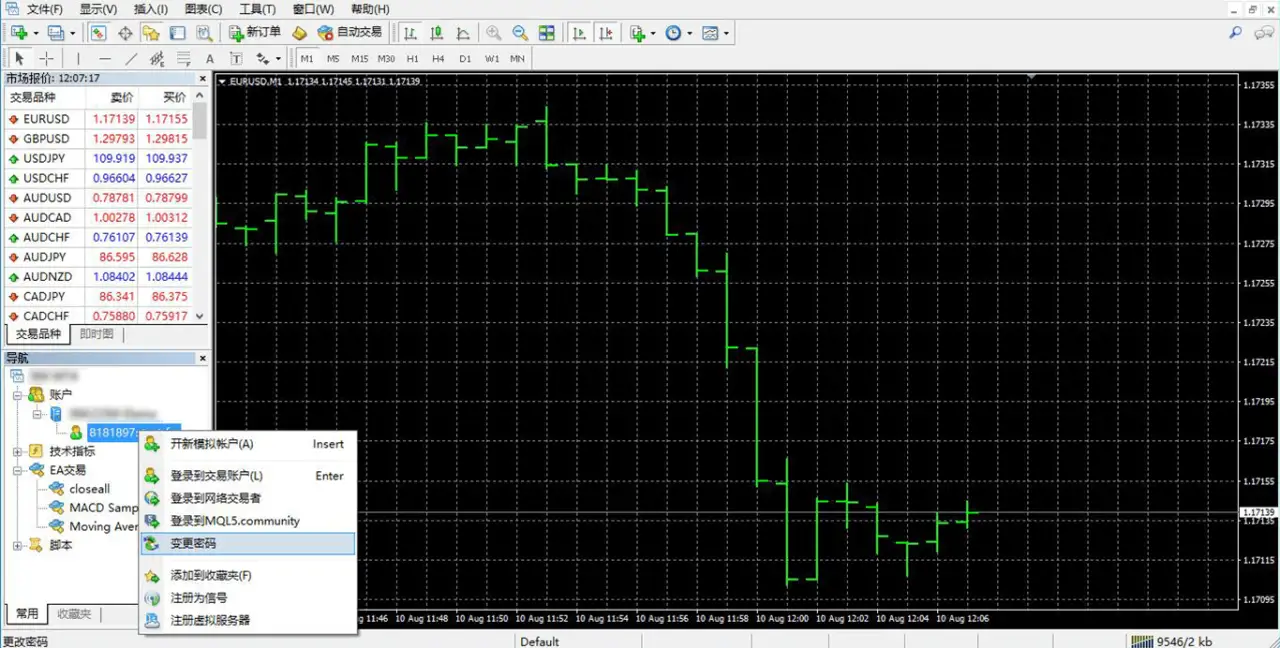Open the 图表(C) menu
The height and width of the screenshot is (648, 1280).
click(x=204, y=9)
